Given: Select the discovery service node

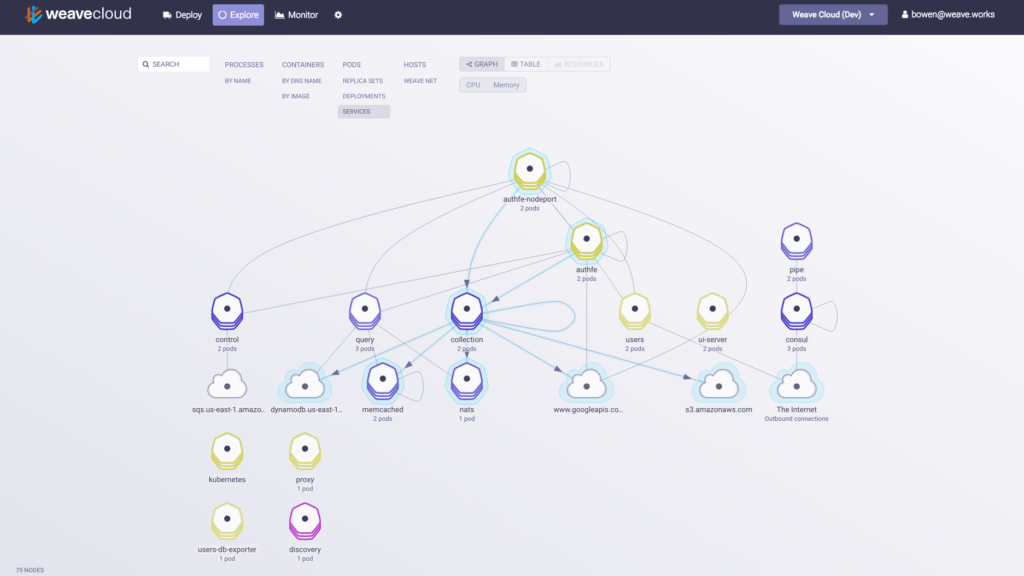Looking at the screenshot, I should coord(305,520).
